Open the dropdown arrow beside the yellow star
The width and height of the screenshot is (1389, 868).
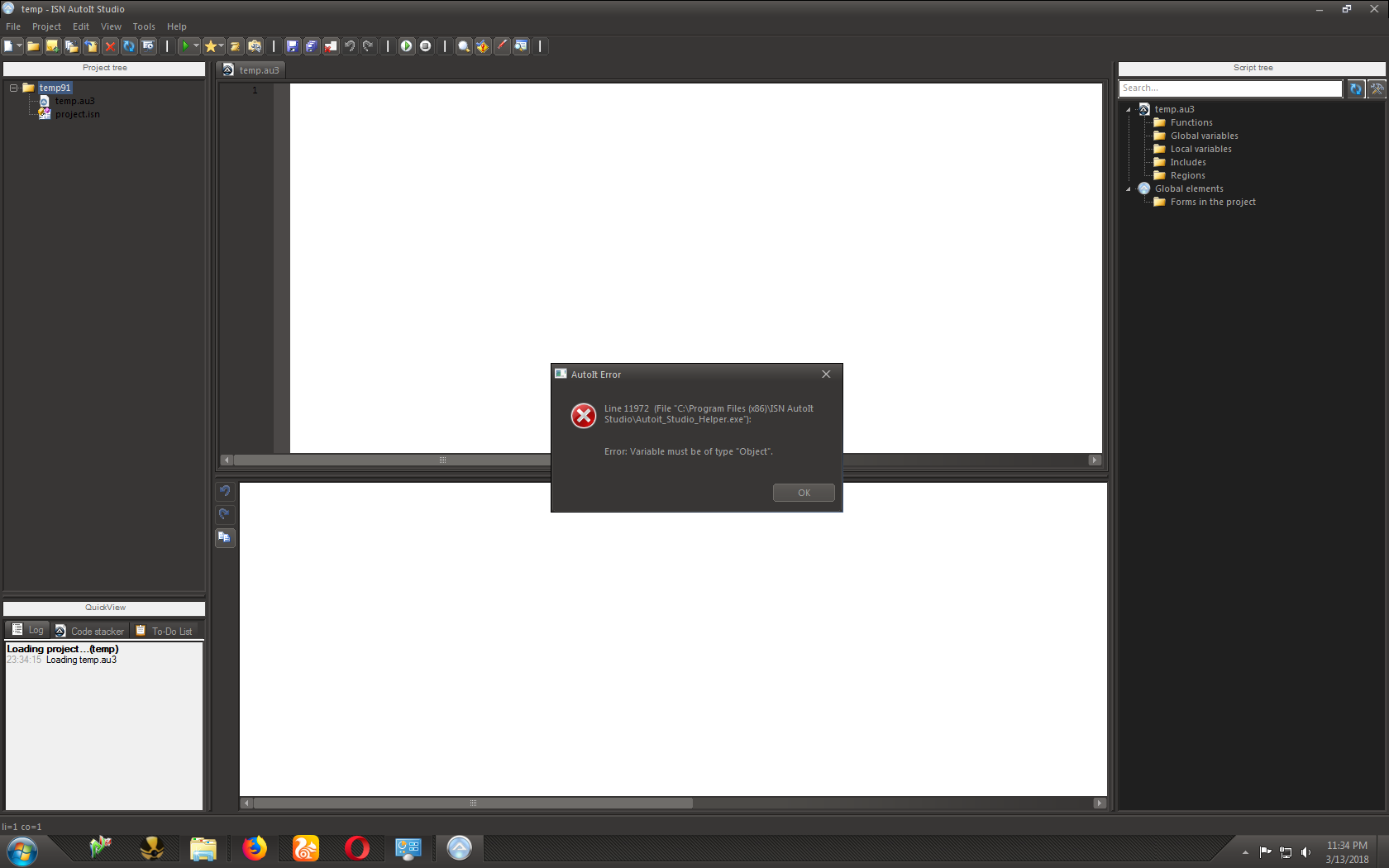point(222,46)
